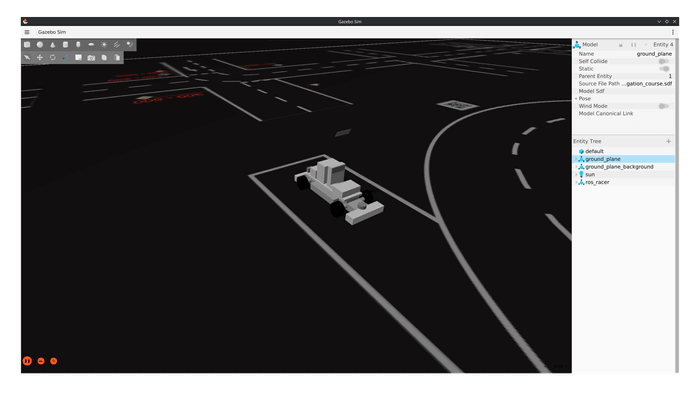Screen dimensions: 700x398
Task: Pause the simulation
Action: (27, 361)
